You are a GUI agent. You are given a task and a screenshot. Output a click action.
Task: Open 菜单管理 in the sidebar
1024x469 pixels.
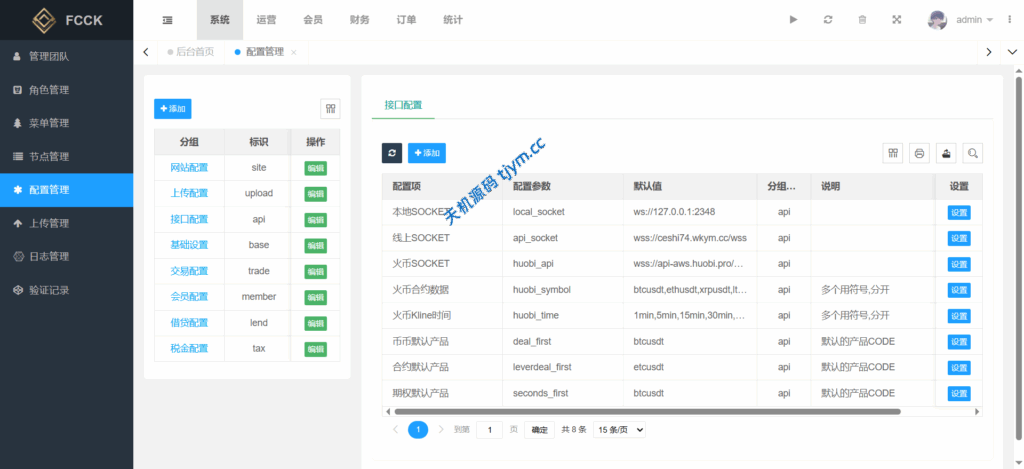67,123
